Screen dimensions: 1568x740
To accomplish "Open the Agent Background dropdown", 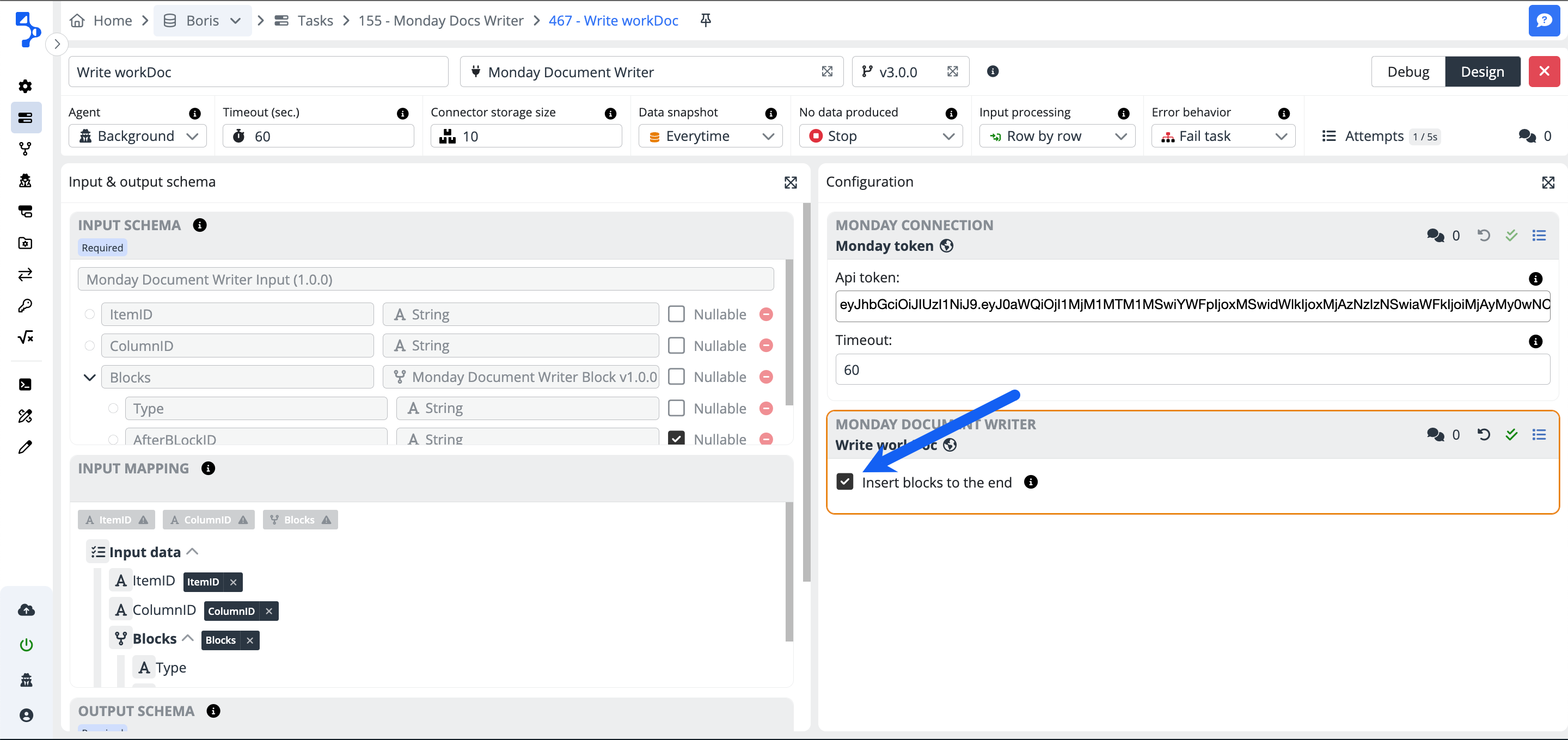I will [x=138, y=137].
